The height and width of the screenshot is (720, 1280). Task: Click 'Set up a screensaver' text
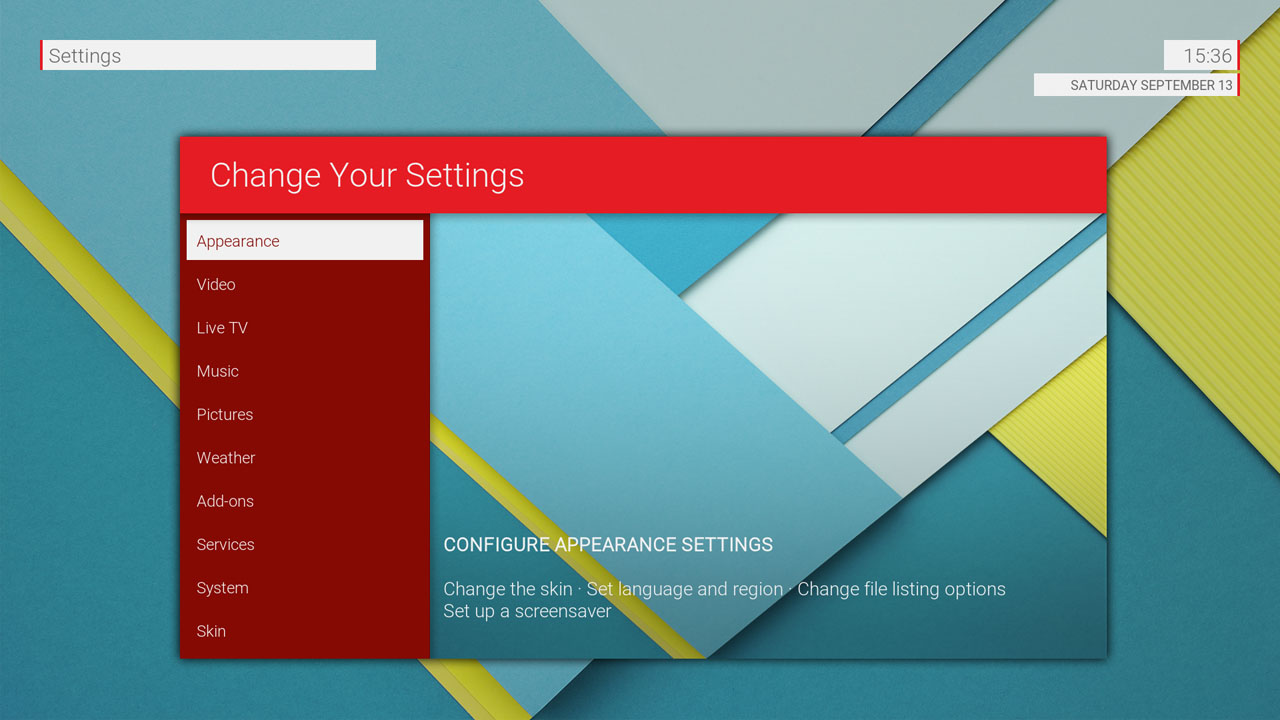click(x=527, y=611)
